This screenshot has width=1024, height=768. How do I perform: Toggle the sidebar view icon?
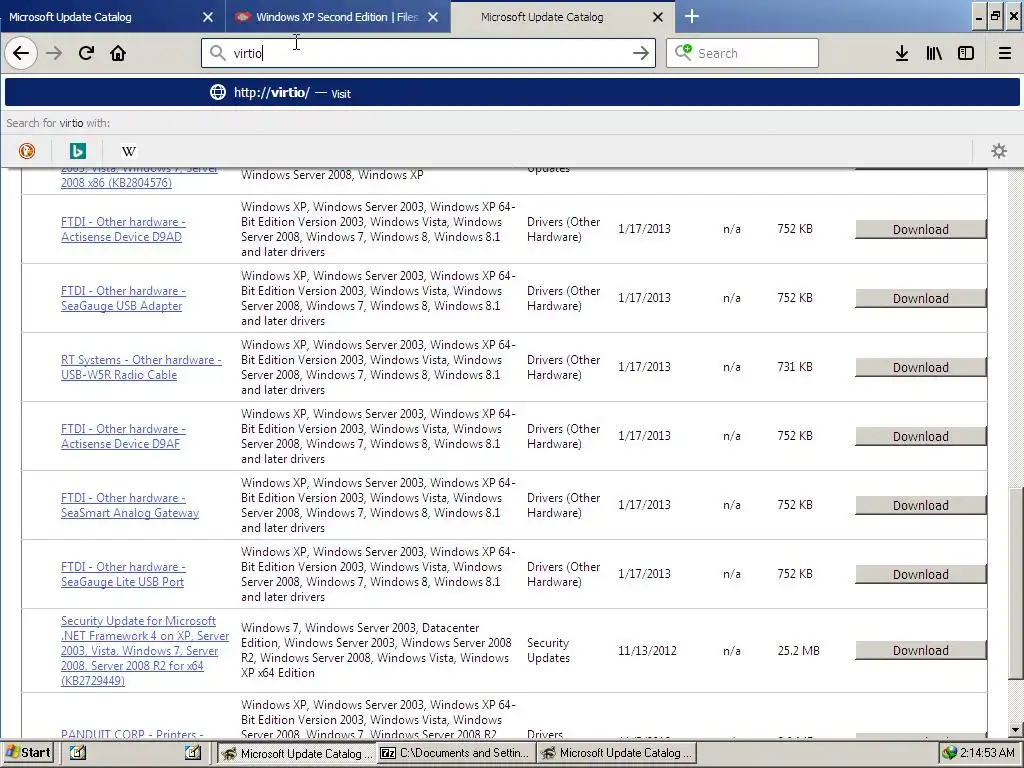point(966,53)
